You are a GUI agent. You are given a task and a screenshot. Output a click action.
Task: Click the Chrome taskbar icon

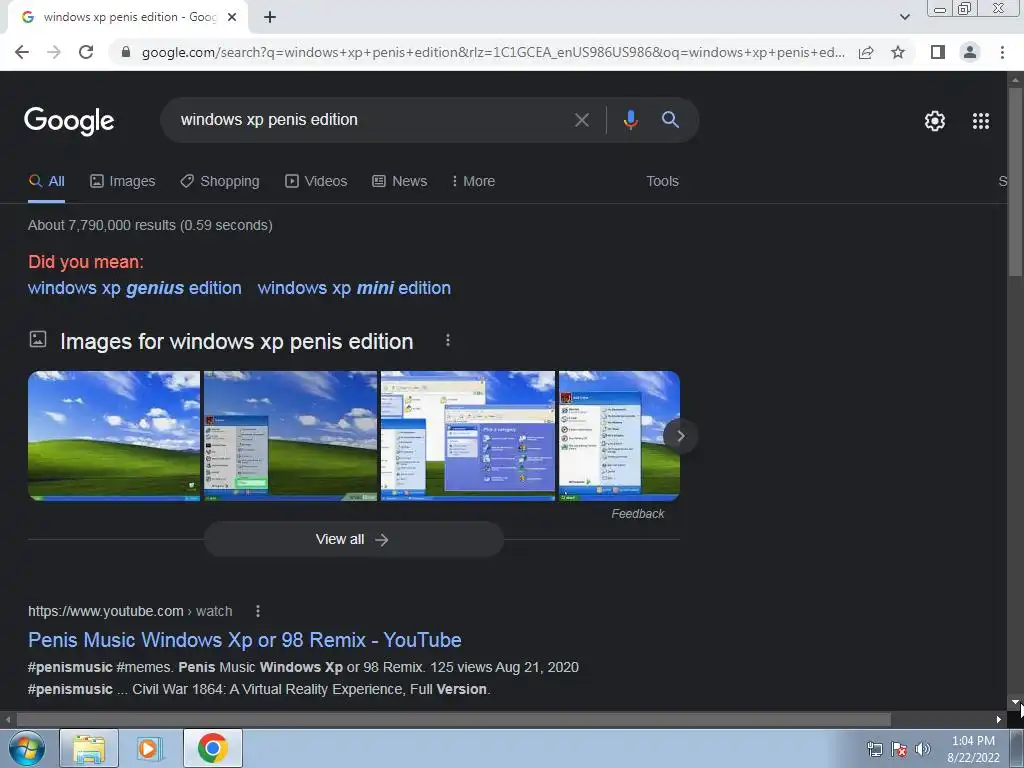(213, 748)
